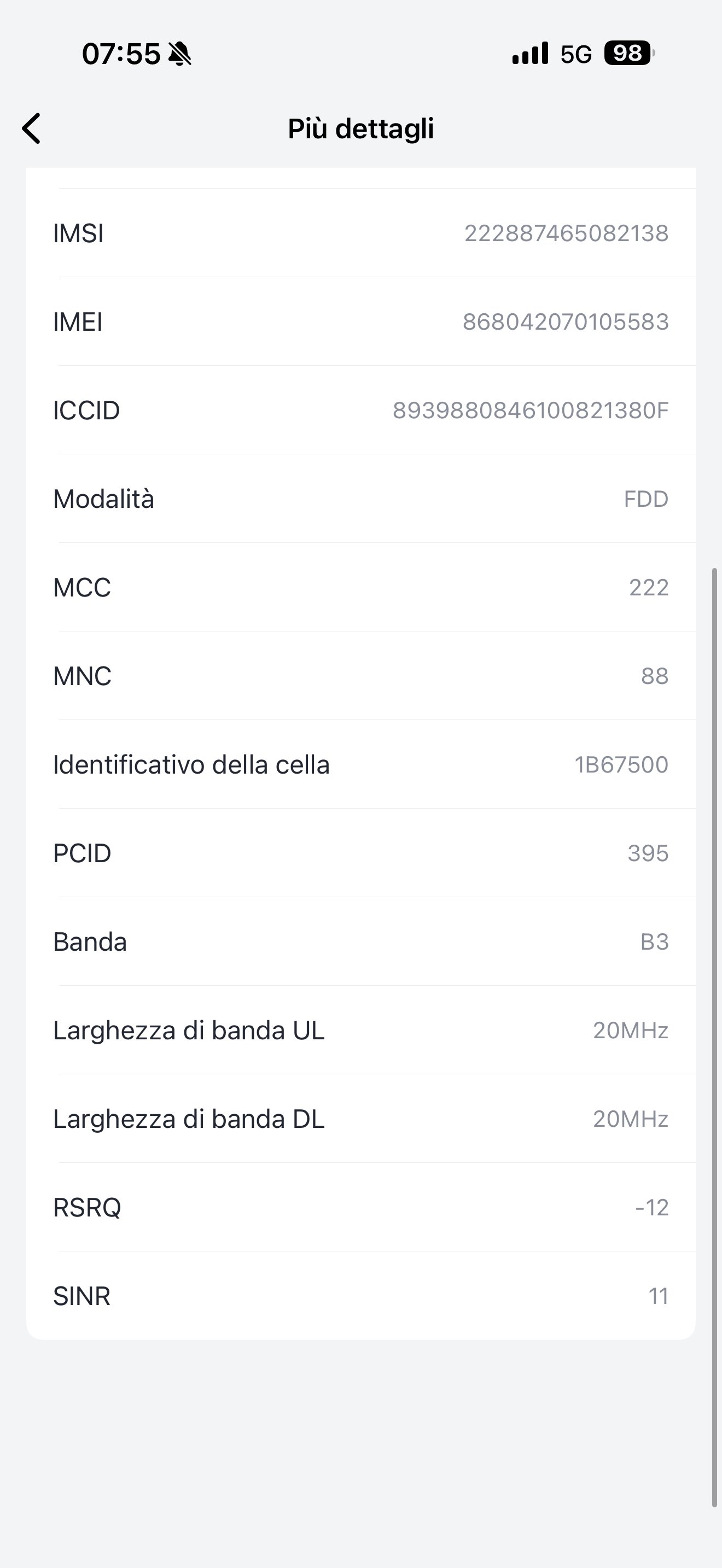Image resolution: width=722 pixels, height=1568 pixels.
Task: Tap the Larghezza di banda DL value
Action: tap(631, 1119)
